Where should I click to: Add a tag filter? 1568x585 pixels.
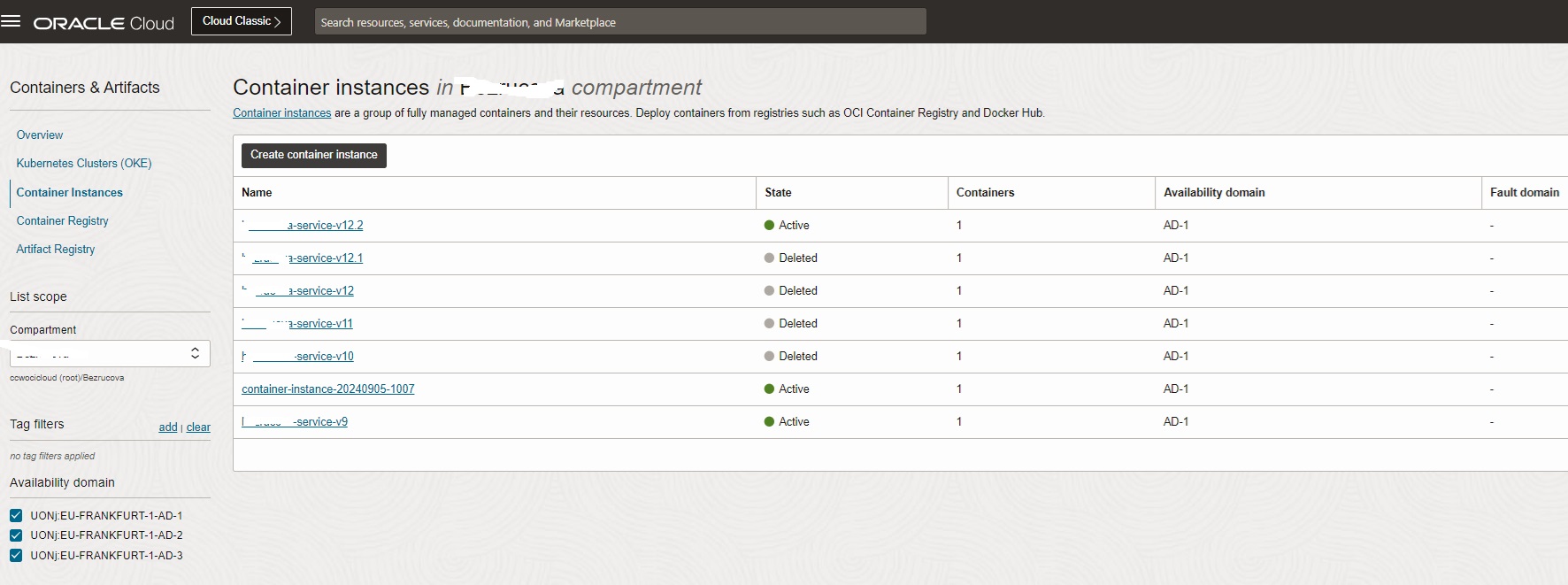tap(168, 427)
